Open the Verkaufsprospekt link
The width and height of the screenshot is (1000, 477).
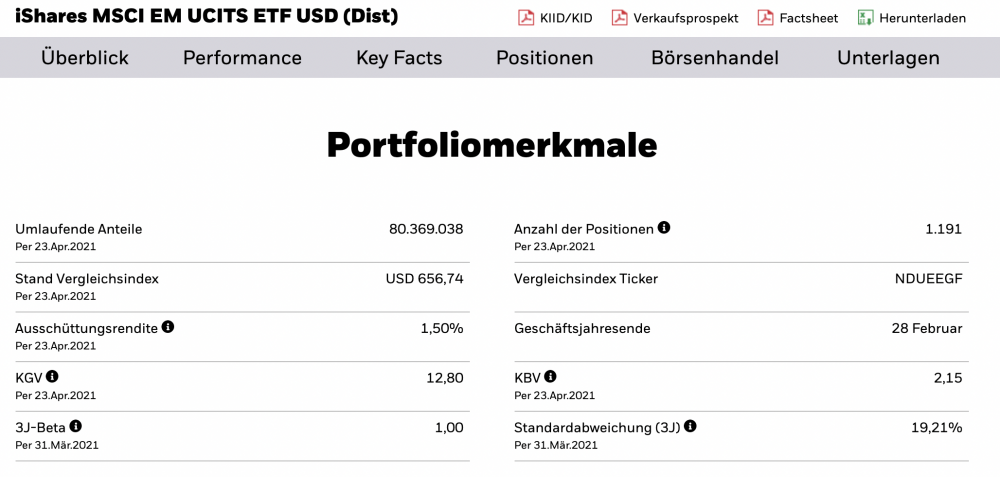(x=686, y=18)
